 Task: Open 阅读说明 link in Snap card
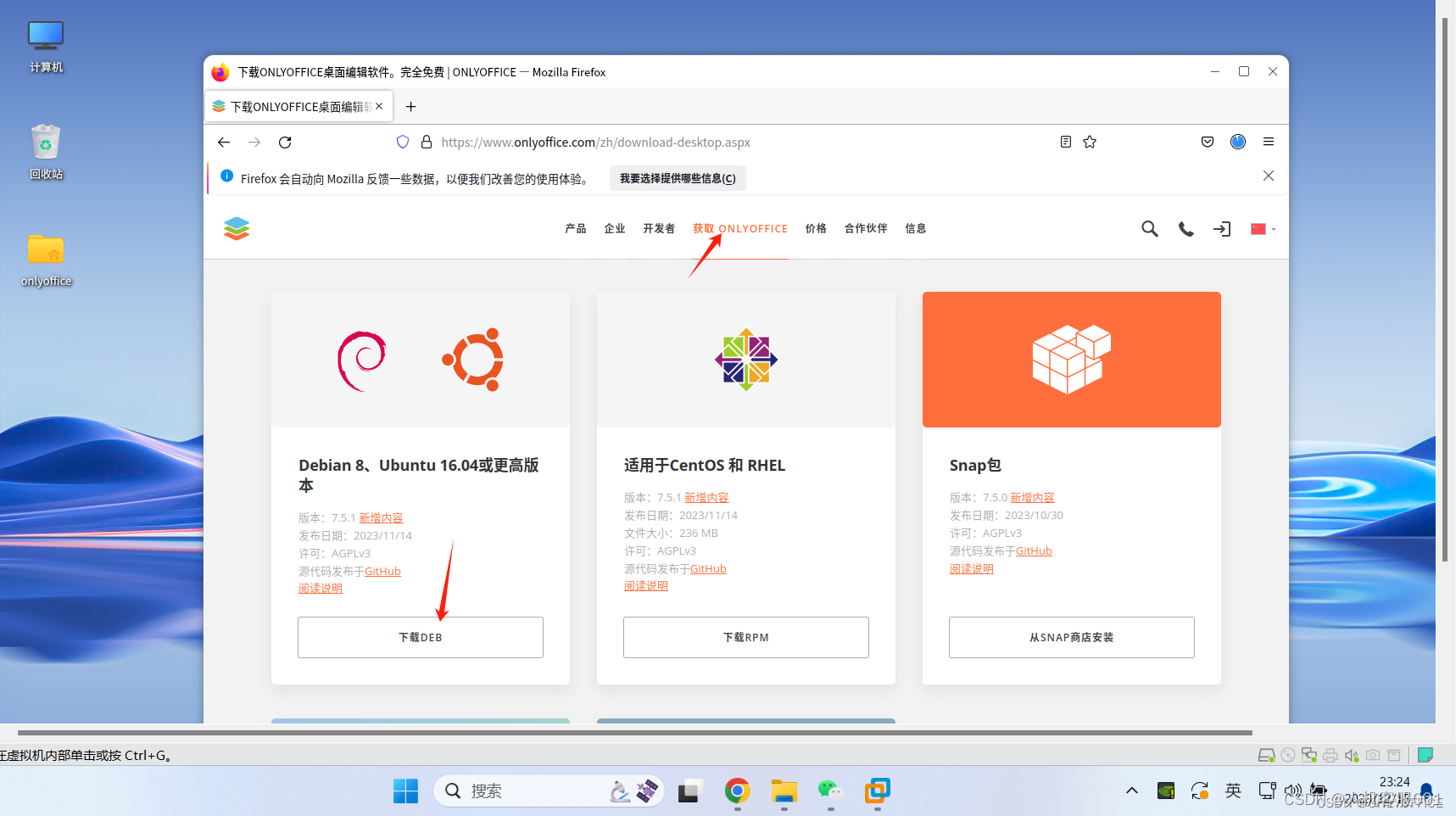point(972,568)
